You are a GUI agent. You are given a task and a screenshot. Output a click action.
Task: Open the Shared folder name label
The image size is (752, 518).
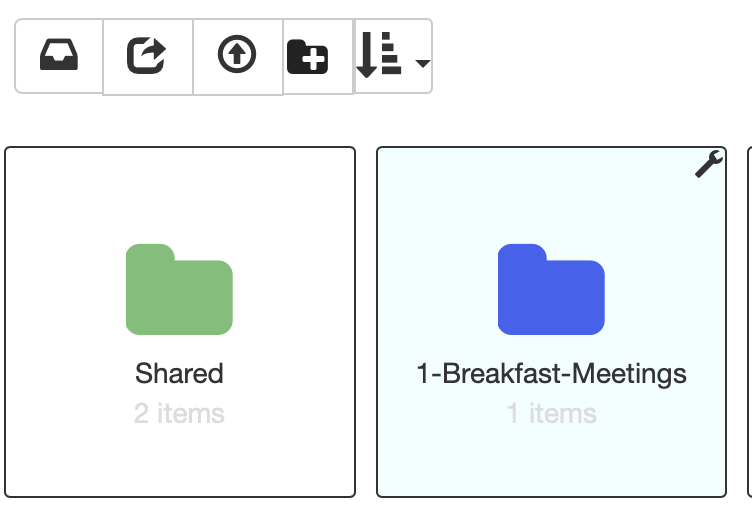(179, 374)
